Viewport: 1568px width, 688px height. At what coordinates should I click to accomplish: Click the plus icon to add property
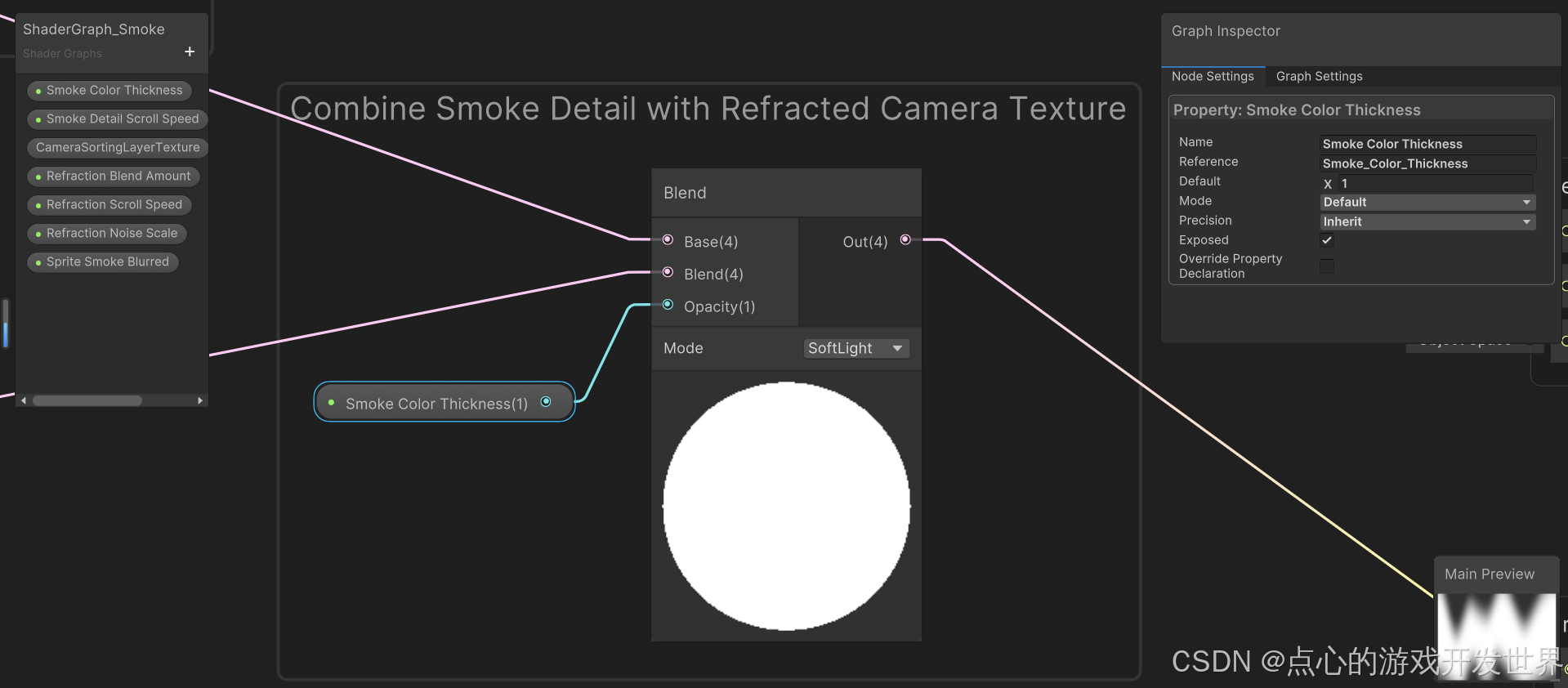(x=190, y=51)
